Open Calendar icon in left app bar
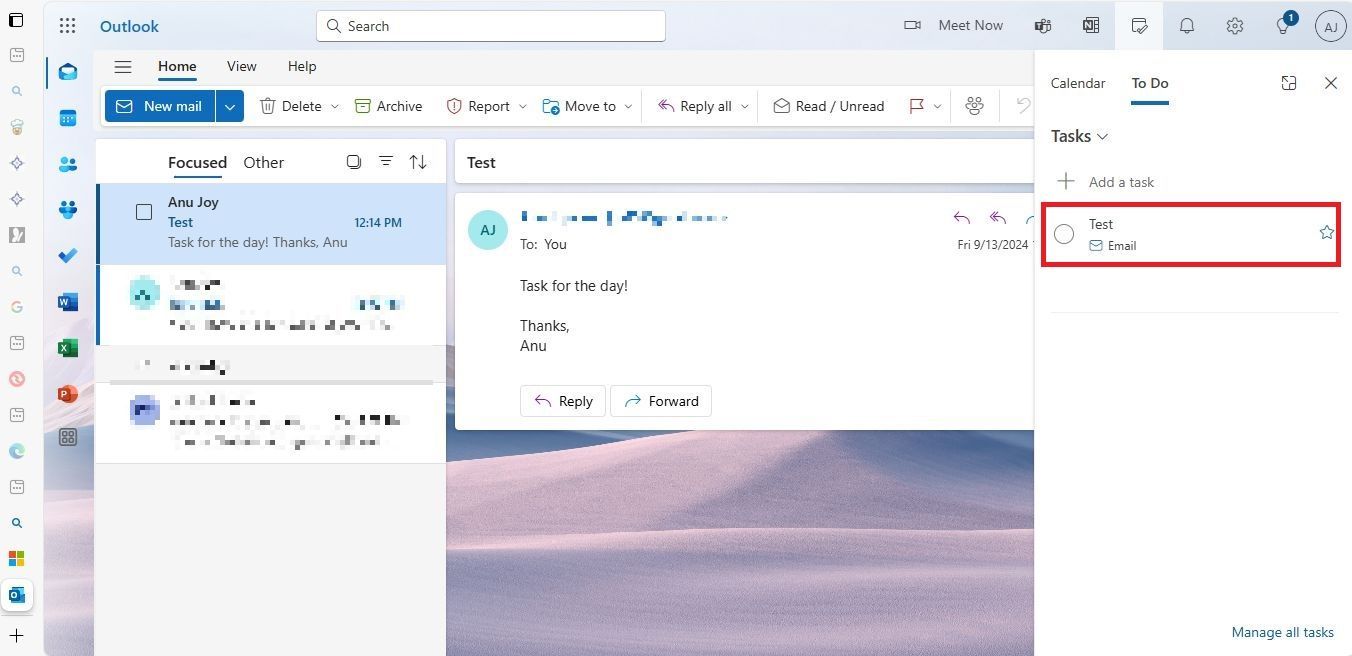This screenshot has width=1352, height=656. tap(68, 118)
